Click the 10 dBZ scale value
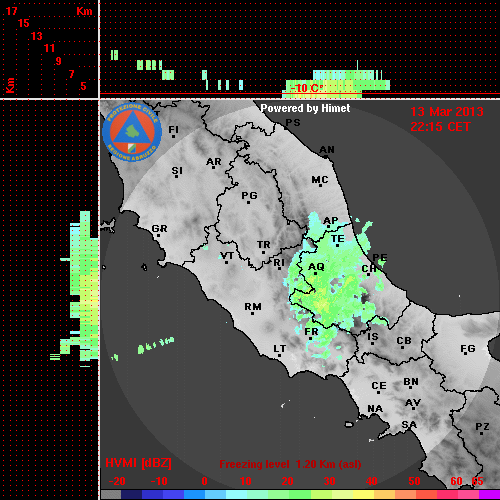The height and width of the screenshot is (500, 500). coord(246,481)
